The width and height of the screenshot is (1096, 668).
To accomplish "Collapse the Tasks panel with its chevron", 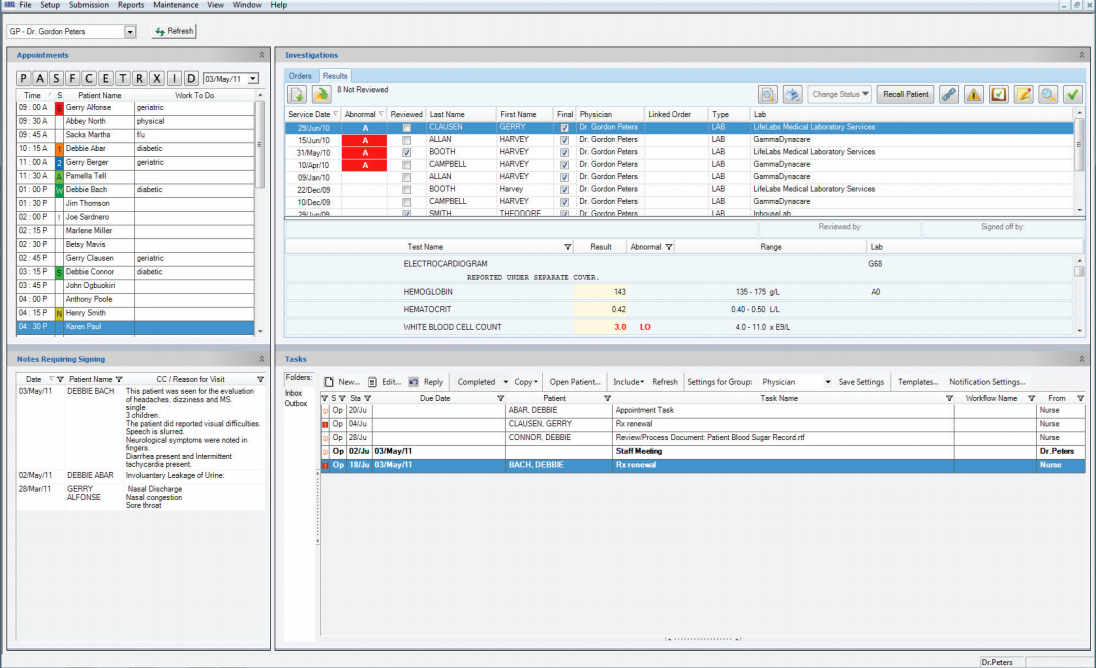I will 1081,358.
